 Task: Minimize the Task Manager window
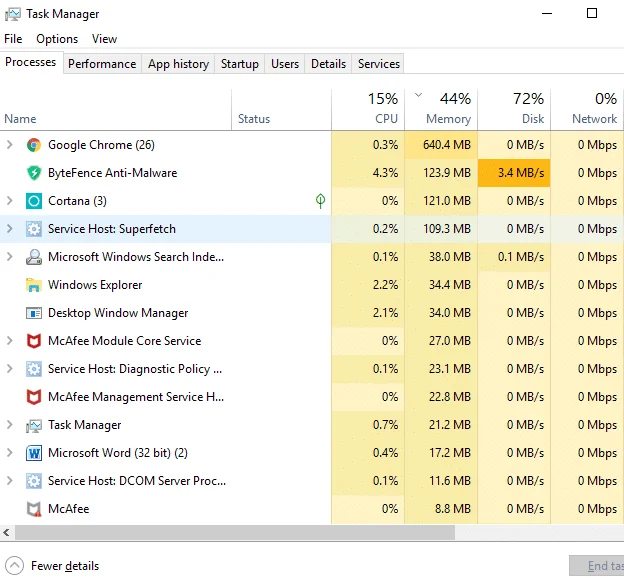pos(547,13)
